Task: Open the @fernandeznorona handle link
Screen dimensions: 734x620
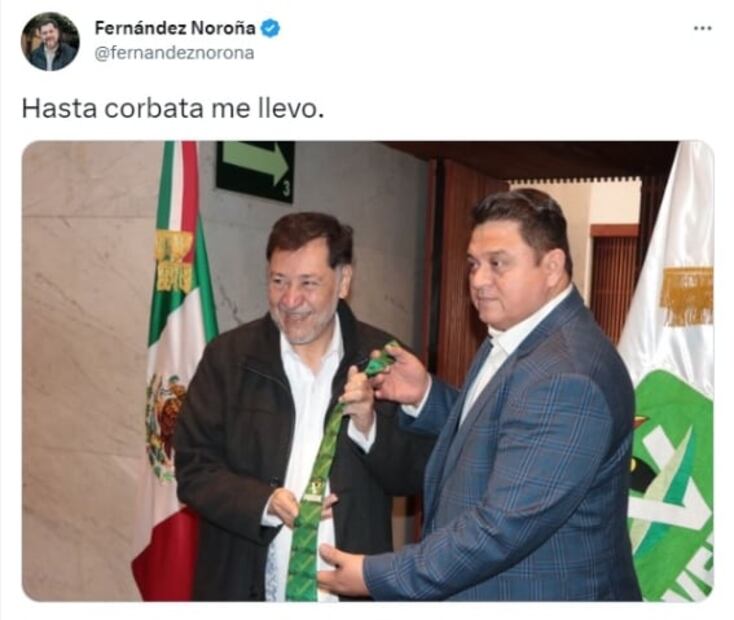Action: 174,53
